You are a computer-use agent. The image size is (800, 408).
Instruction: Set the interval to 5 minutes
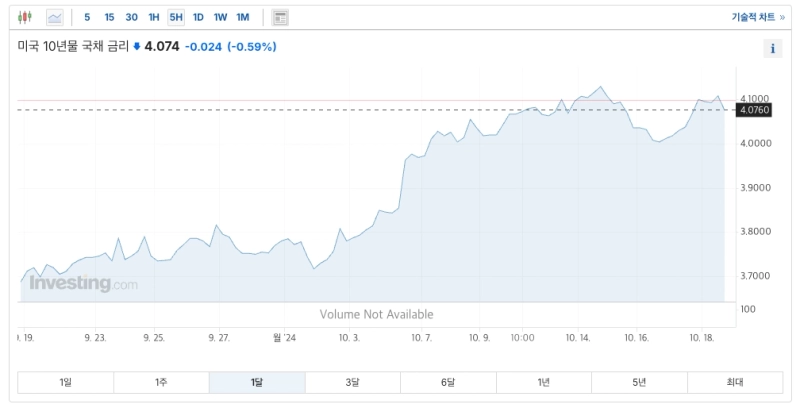click(87, 17)
